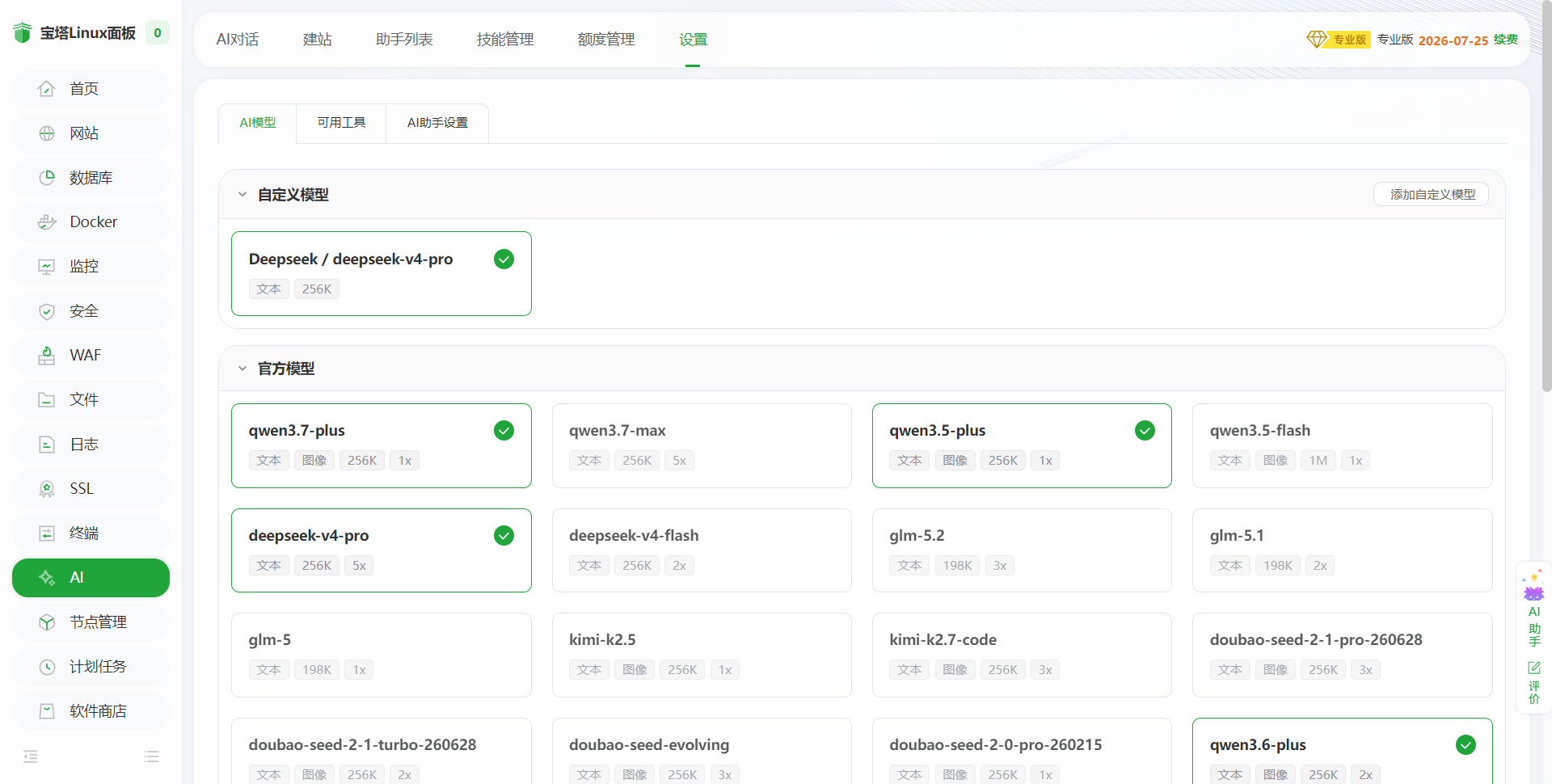
Task: Collapse the sidebar using bottom-left menu icon
Action: [31, 757]
